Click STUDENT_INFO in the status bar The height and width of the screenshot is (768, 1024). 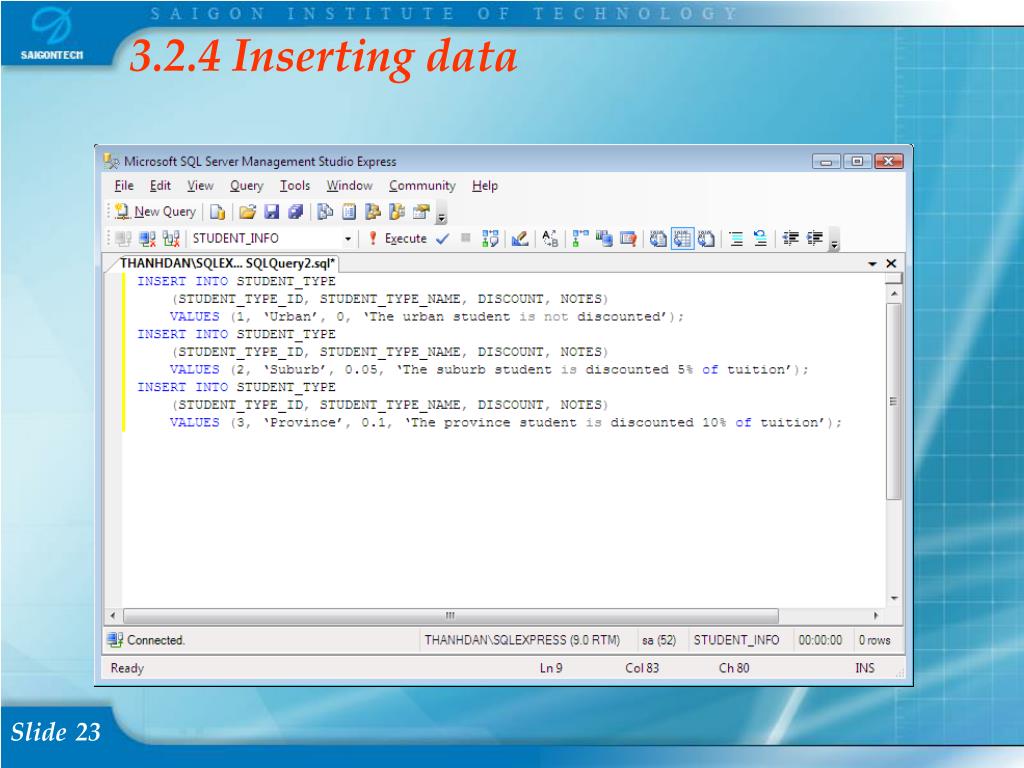point(736,640)
